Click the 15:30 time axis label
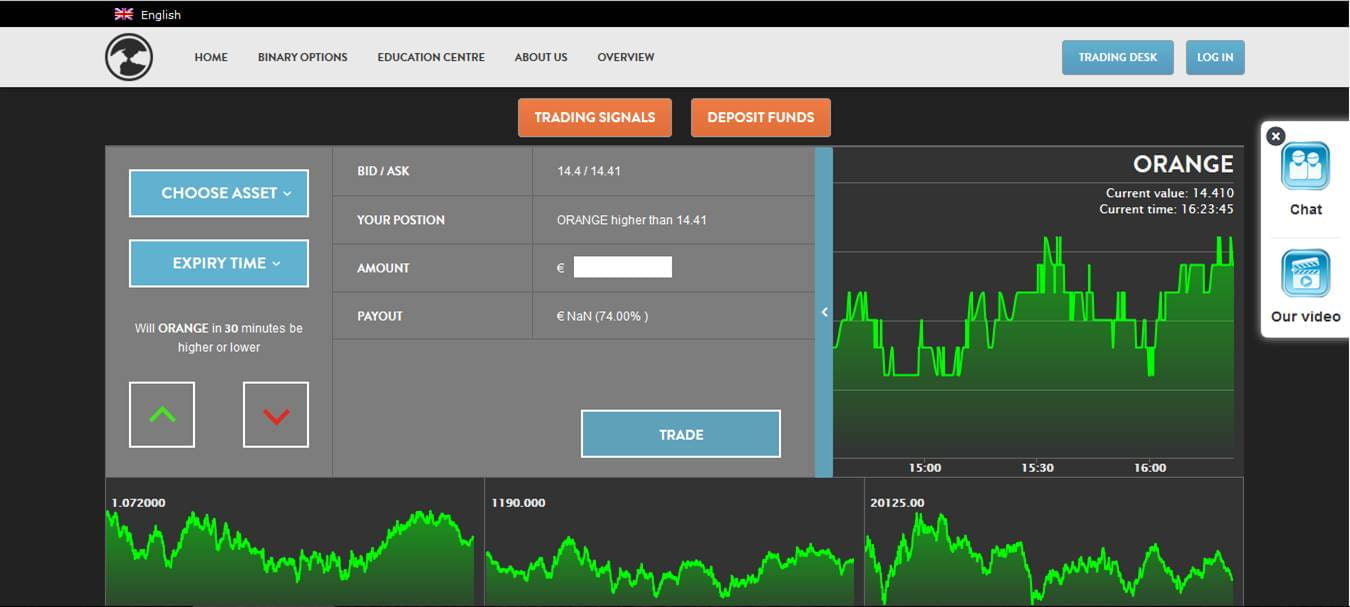Image resolution: width=1350 pixels, height=607 pixels. 1037,468
